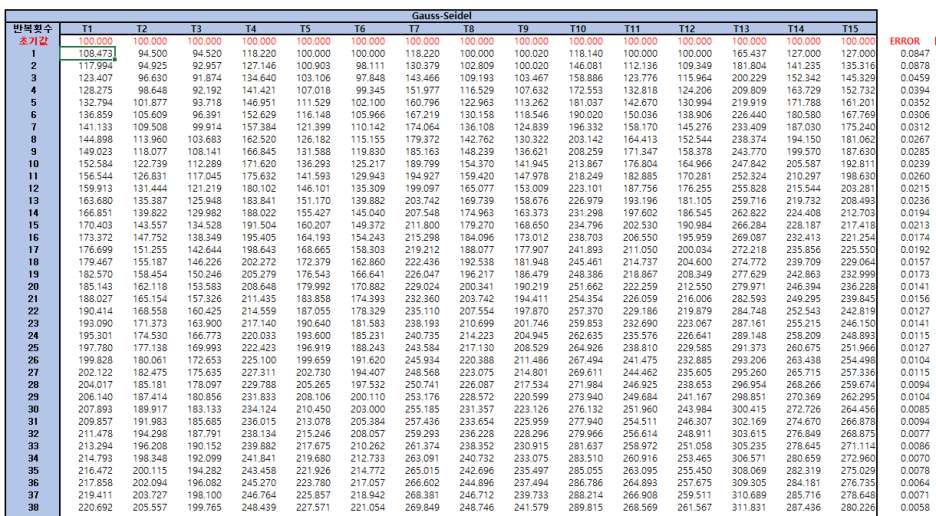Select the cell with value 170.403
The height and width of the screenshot is (516, 936).
(87, 225)
